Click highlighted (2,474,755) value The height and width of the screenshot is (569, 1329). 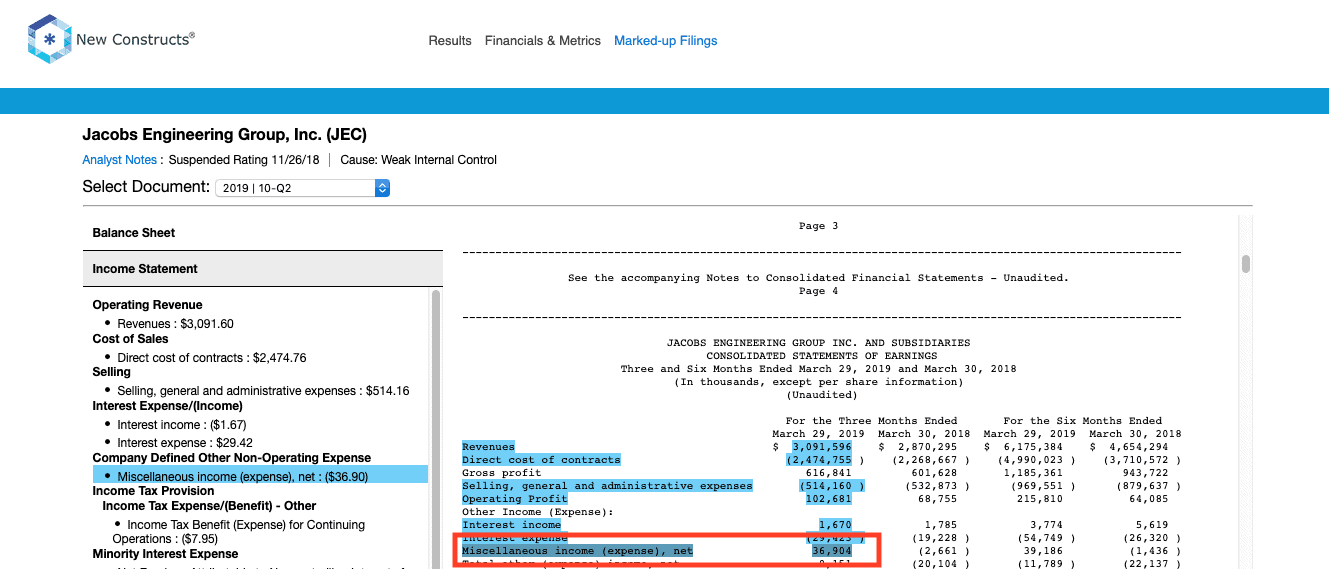(820, 460)
